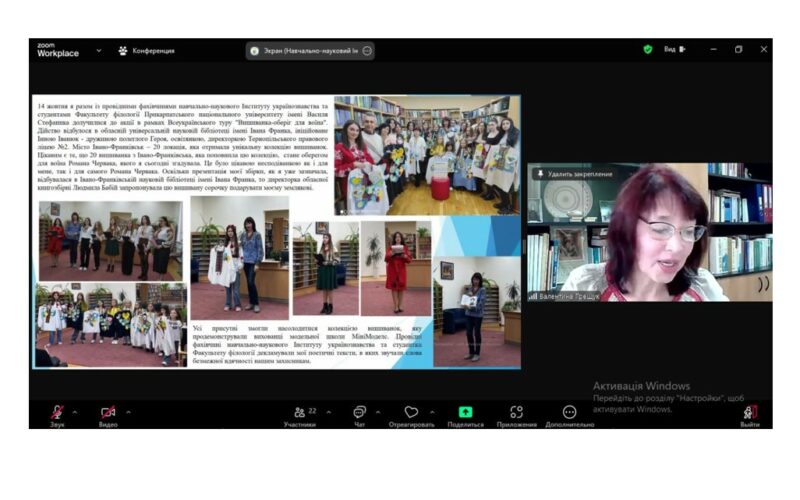Unmute the microphone with Звук button
The height and width of the screenshot is (500, 800).
point(57,413)
